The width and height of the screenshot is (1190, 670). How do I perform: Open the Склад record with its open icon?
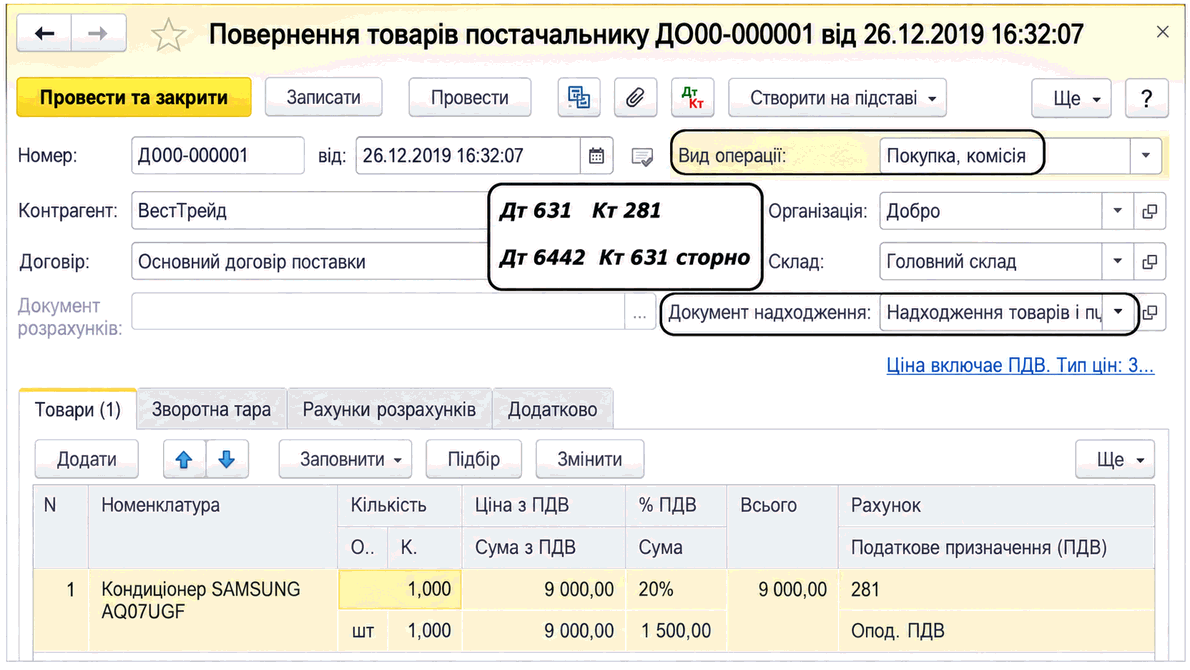pyautogui.click(x=1150, y=262)
